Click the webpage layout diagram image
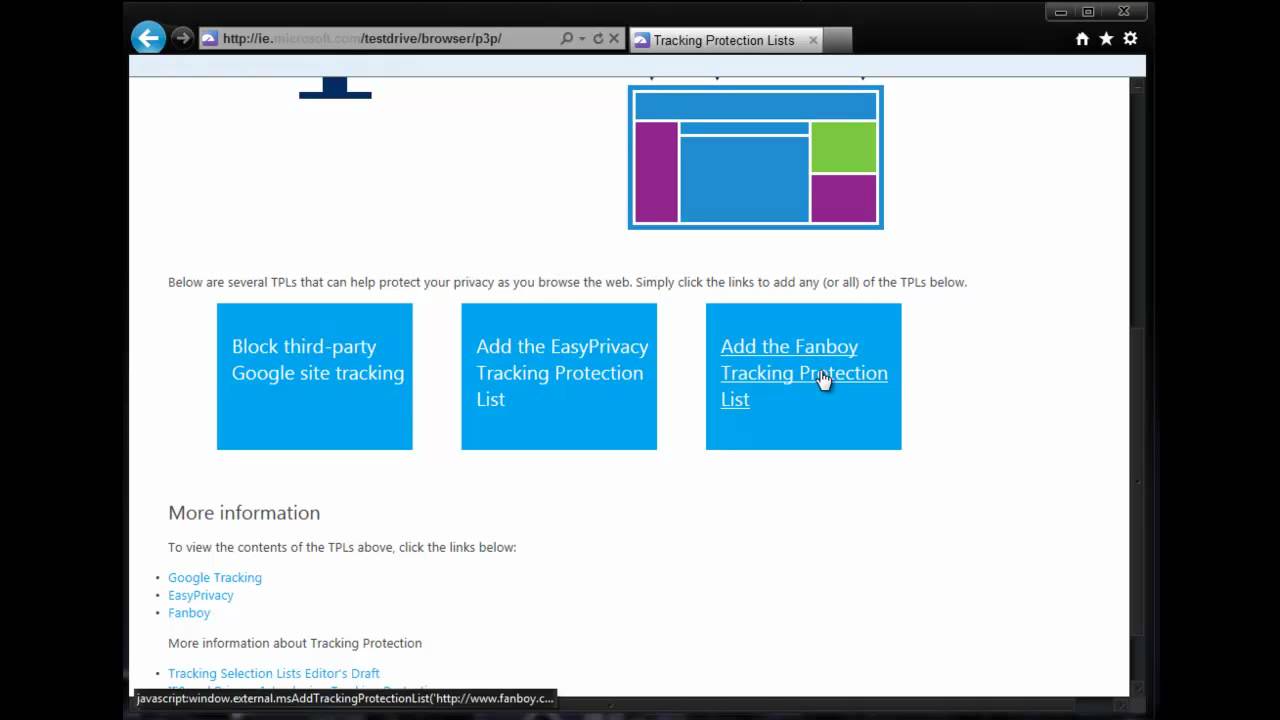The image size is (1280, 720). coord(756,157)
